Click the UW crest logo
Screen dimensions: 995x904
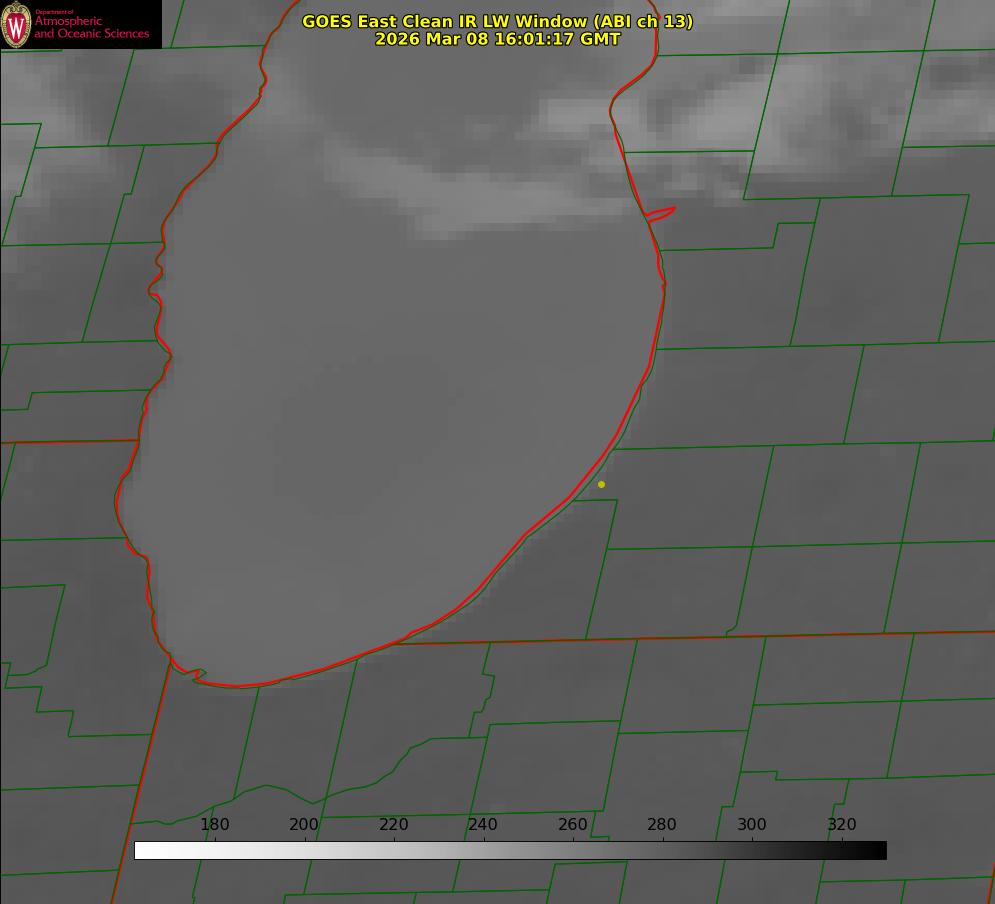[17, 25]
